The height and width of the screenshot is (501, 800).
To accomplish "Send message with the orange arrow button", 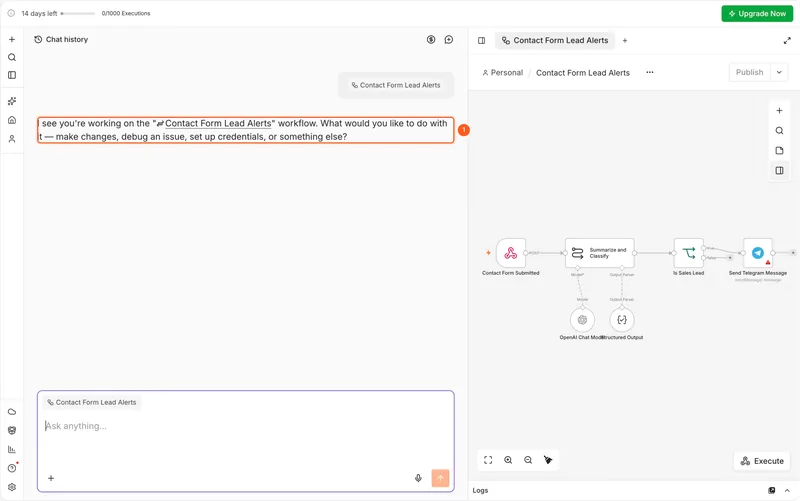I will coord(440,478).
